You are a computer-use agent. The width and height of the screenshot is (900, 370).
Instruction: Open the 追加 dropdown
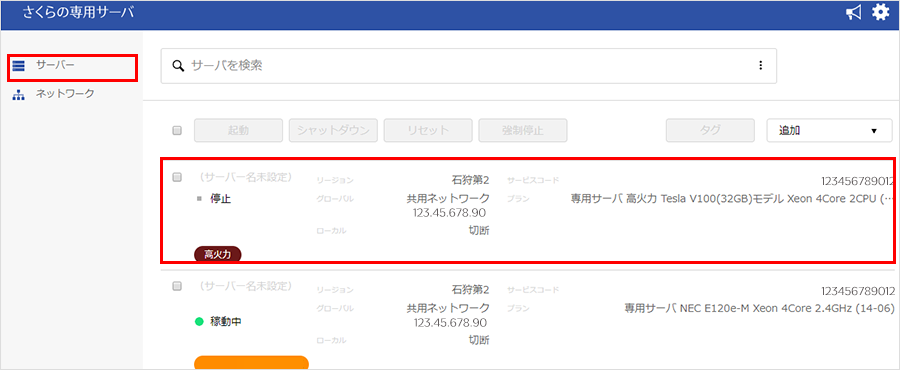pyautogui.click(x=829, y=131)
